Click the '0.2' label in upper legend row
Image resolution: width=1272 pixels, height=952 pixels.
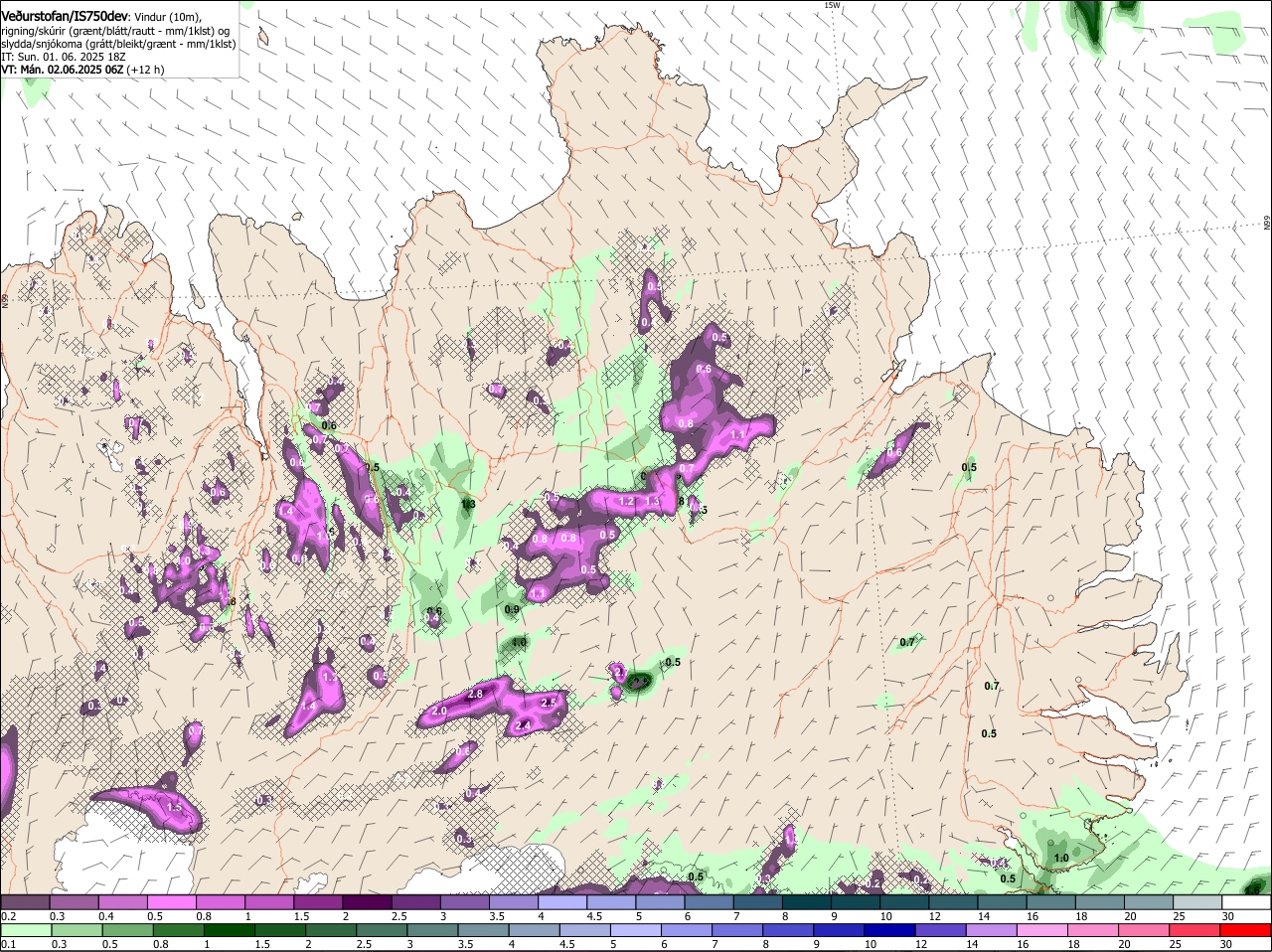coord(8,915)
